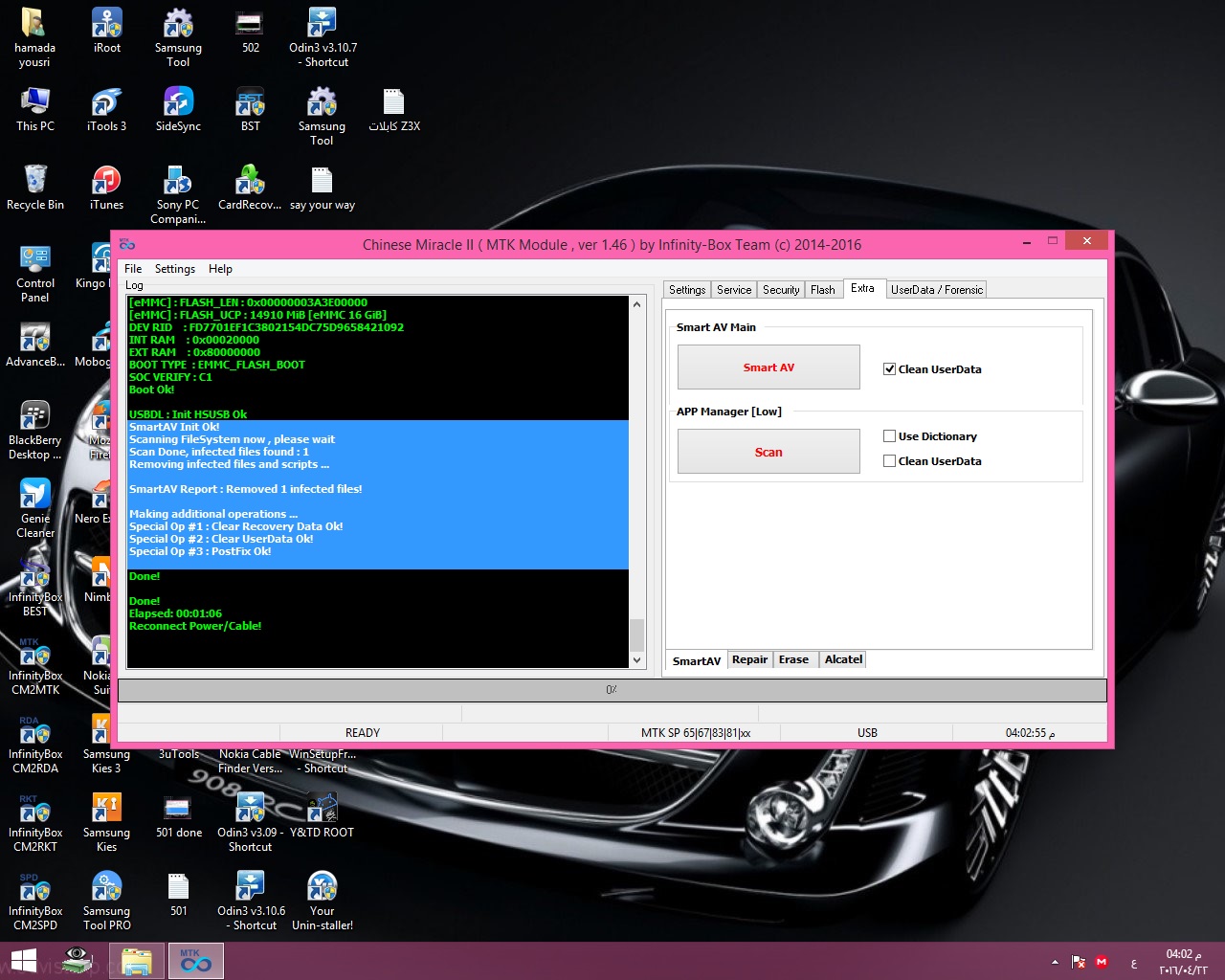Open the Help menu
Screen dimensions: 1225x980
click(220, 269)
